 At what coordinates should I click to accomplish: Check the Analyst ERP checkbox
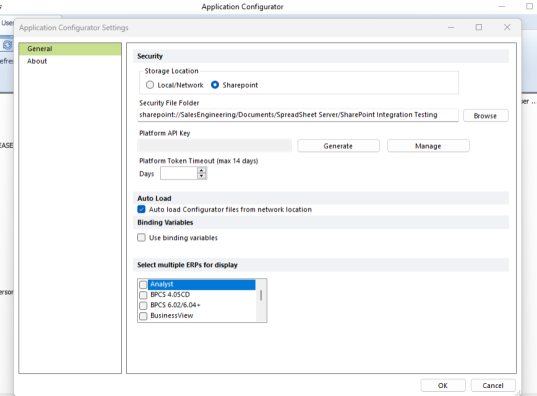[x=143, y=284]
